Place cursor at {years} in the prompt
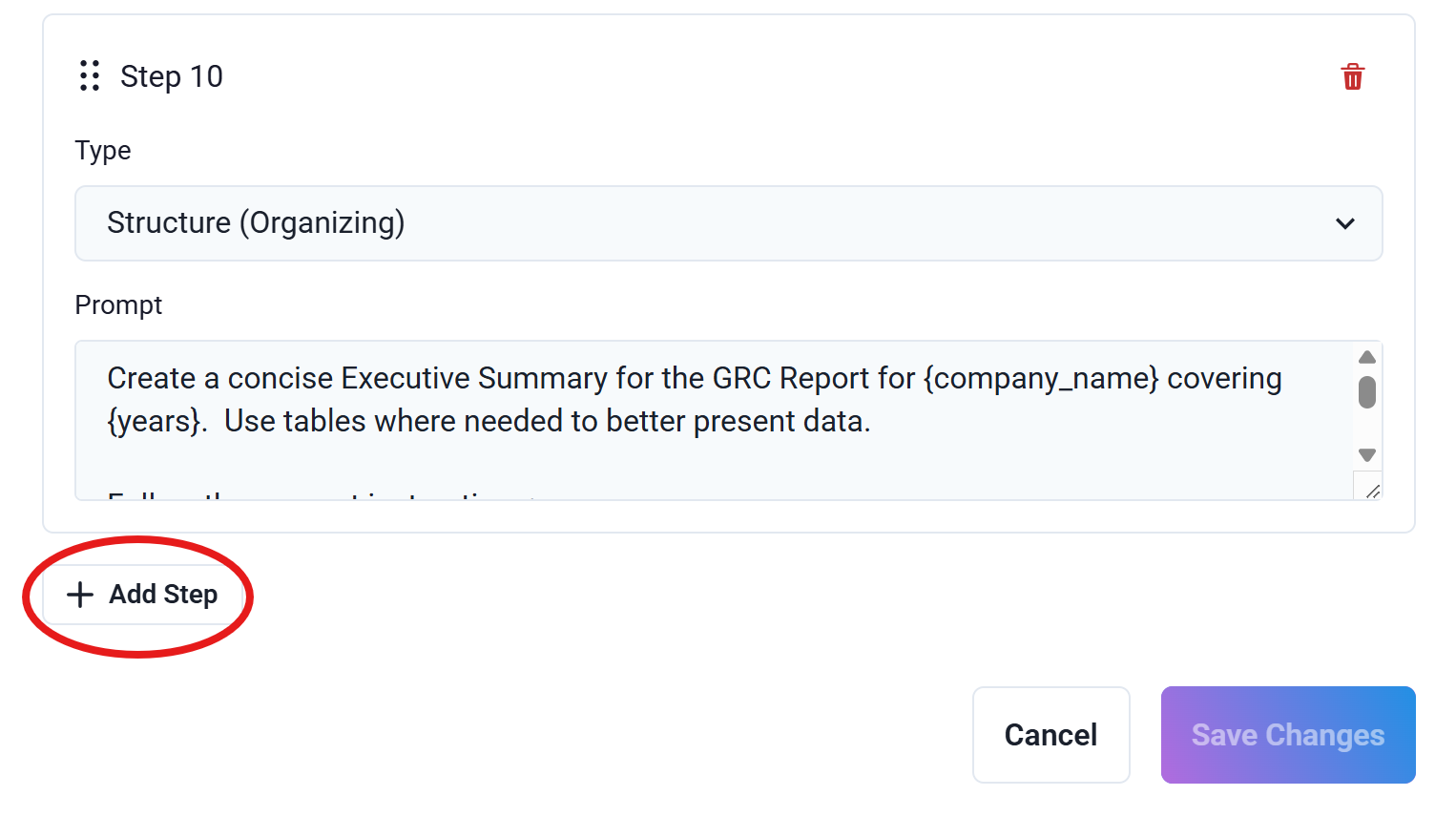Viewport: 1456px width, 817px height. [x=154, y=421]
